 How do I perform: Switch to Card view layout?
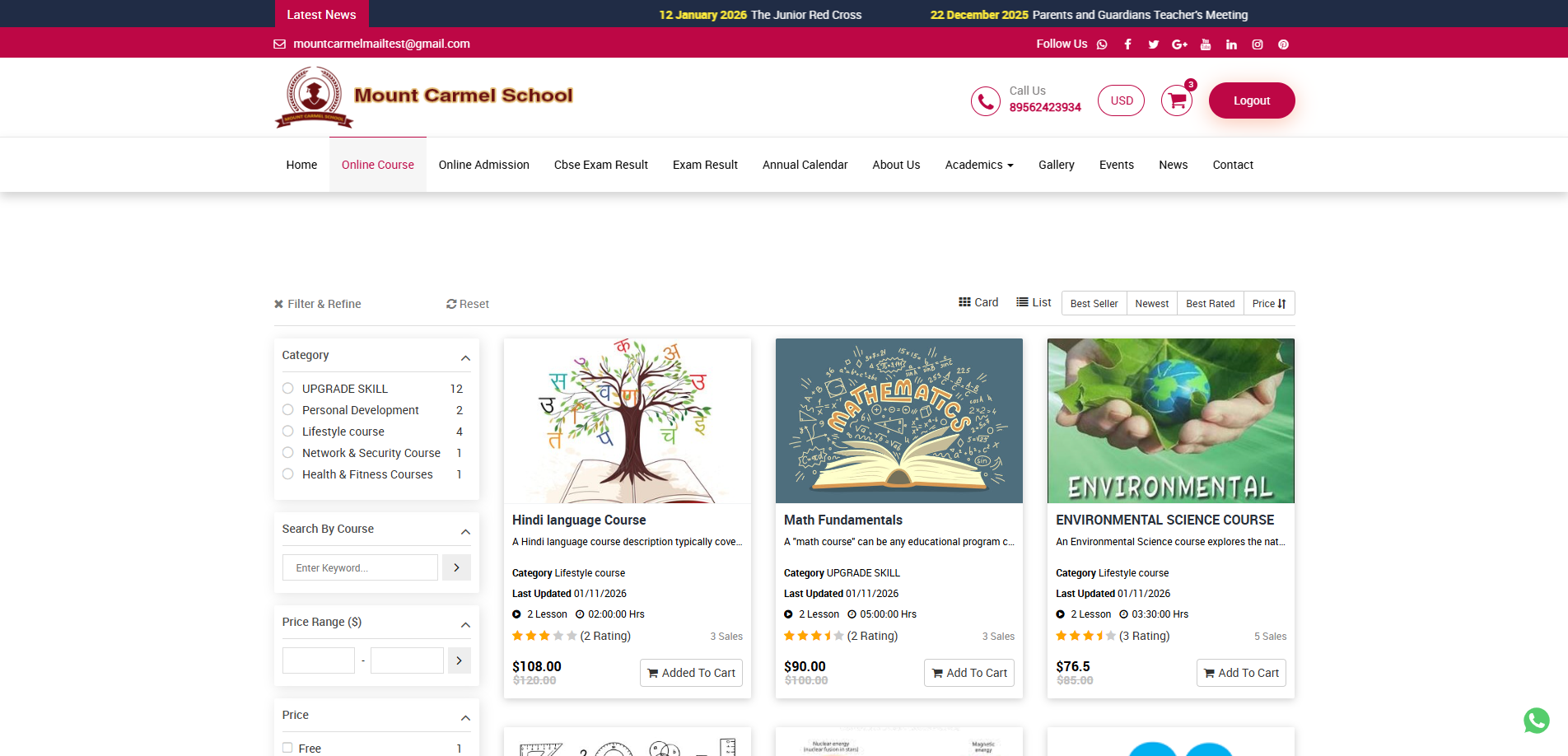978,302
